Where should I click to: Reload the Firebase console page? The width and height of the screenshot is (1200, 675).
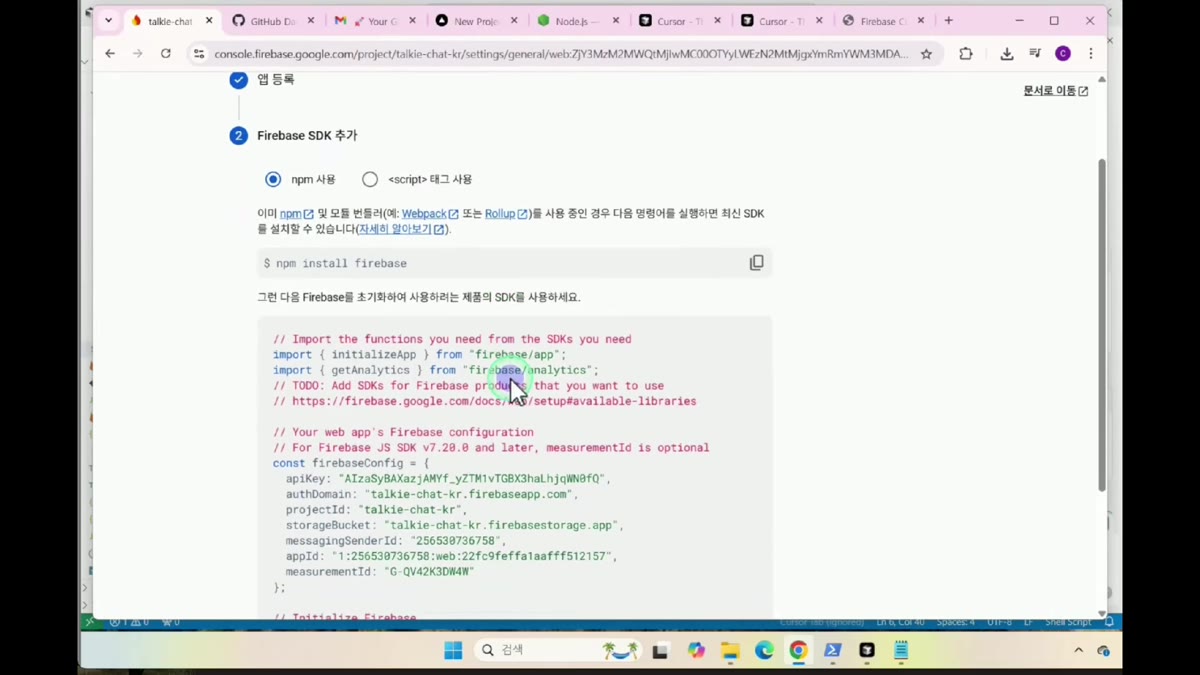click(166, 54)
